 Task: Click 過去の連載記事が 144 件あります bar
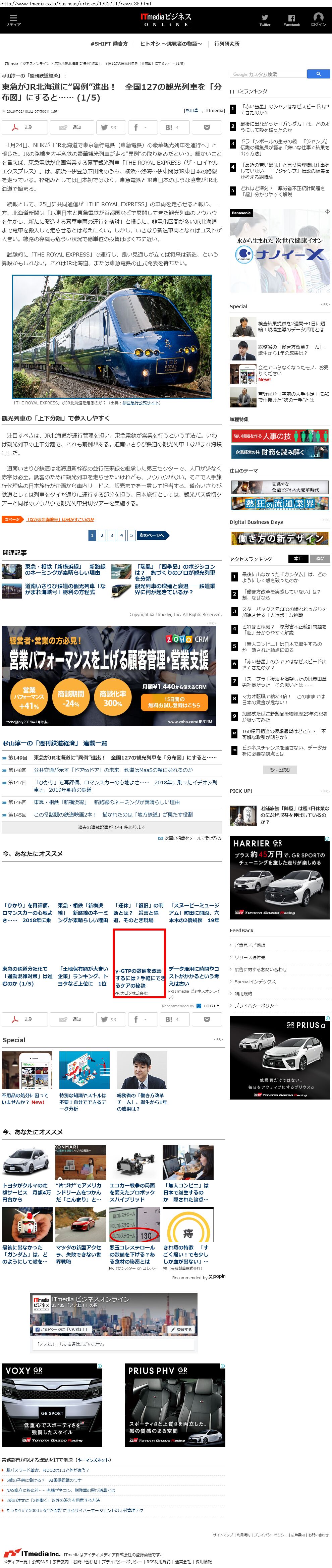[111, 827]
